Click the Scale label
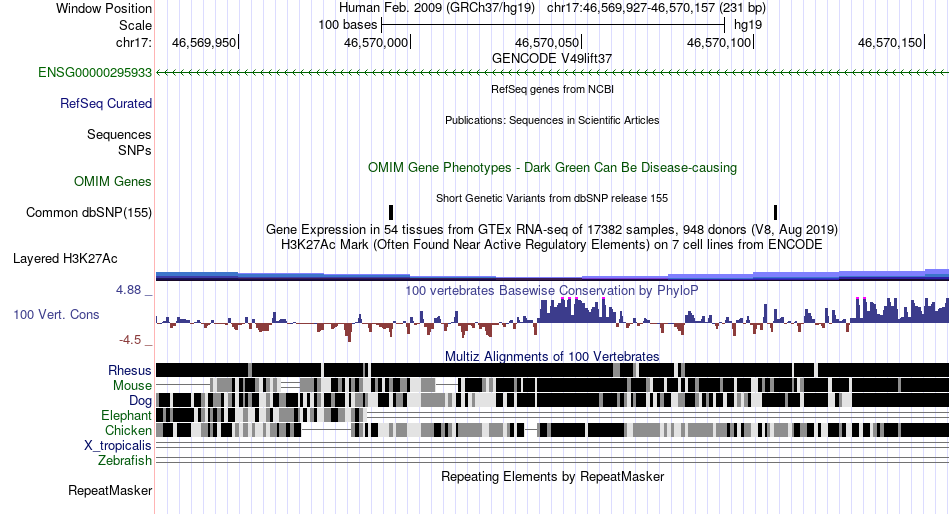 pyautogui.click(x=135, y=25)
